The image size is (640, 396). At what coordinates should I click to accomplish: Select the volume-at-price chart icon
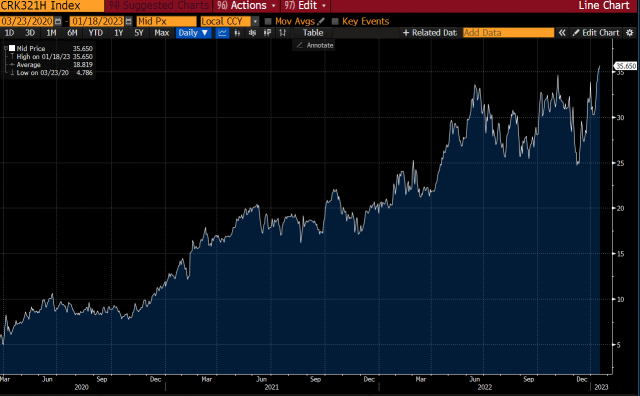pyautogui.click(x=267, y=33)
